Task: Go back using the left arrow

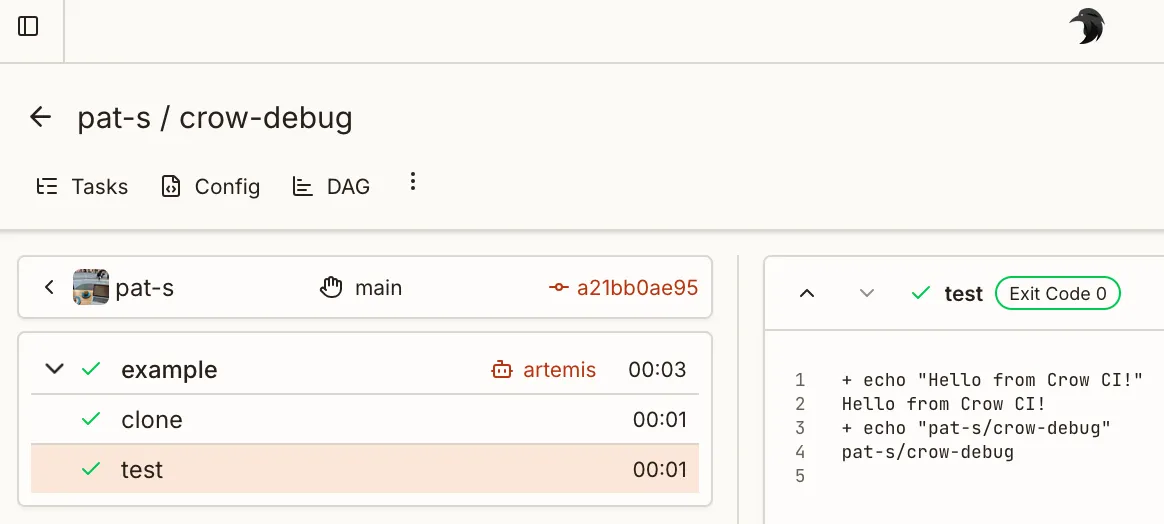Action: point(40,117)
